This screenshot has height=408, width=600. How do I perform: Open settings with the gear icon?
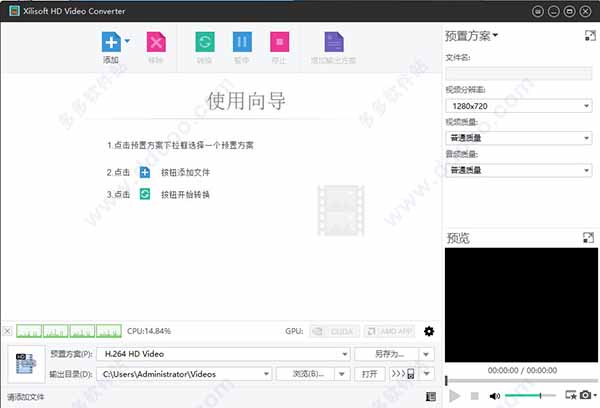tap(429, 331)
